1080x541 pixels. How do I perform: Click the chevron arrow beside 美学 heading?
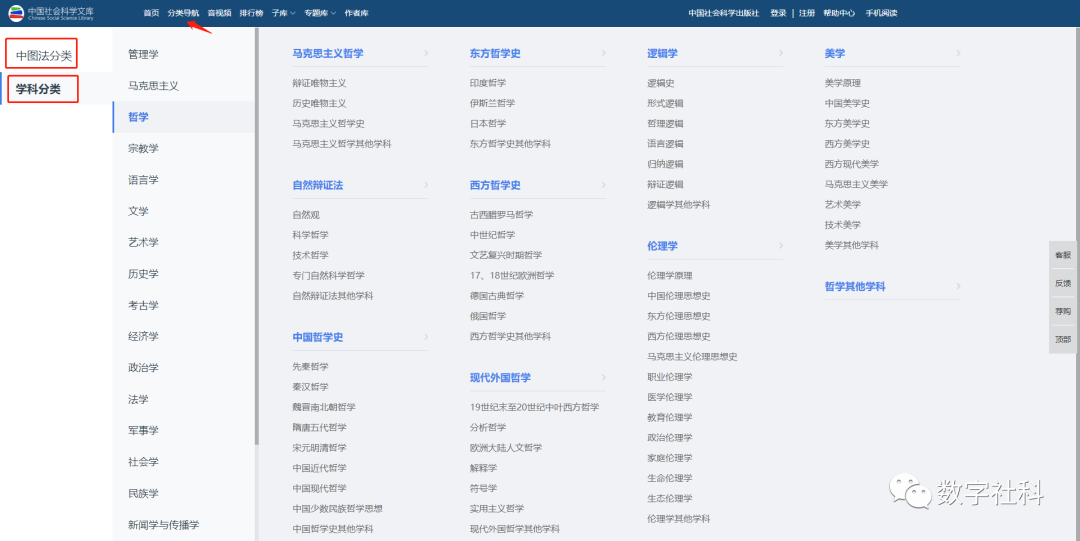tap(958, 53)
